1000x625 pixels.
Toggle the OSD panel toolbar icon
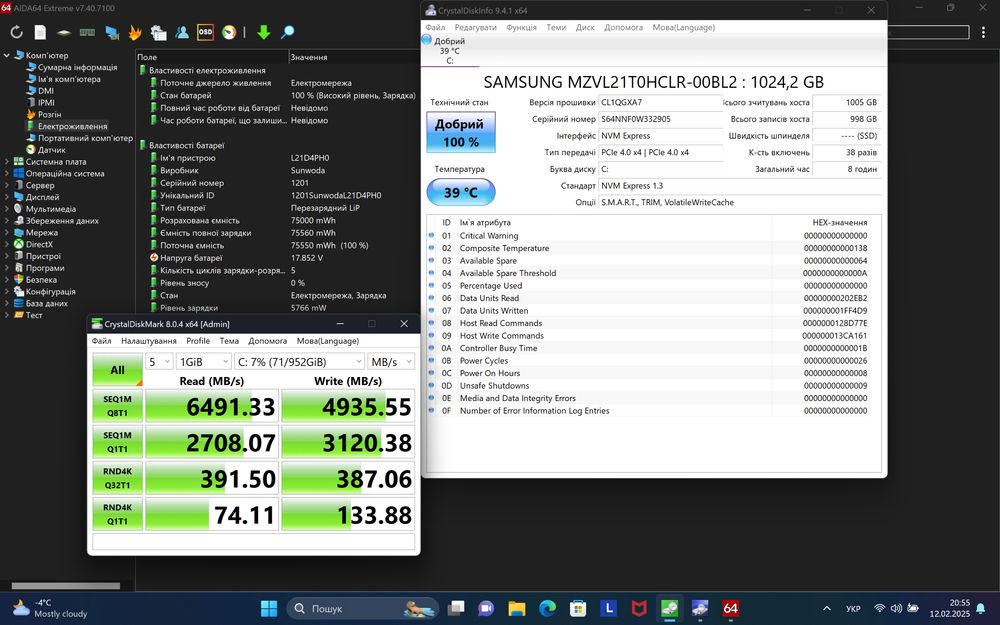[205, 32]
